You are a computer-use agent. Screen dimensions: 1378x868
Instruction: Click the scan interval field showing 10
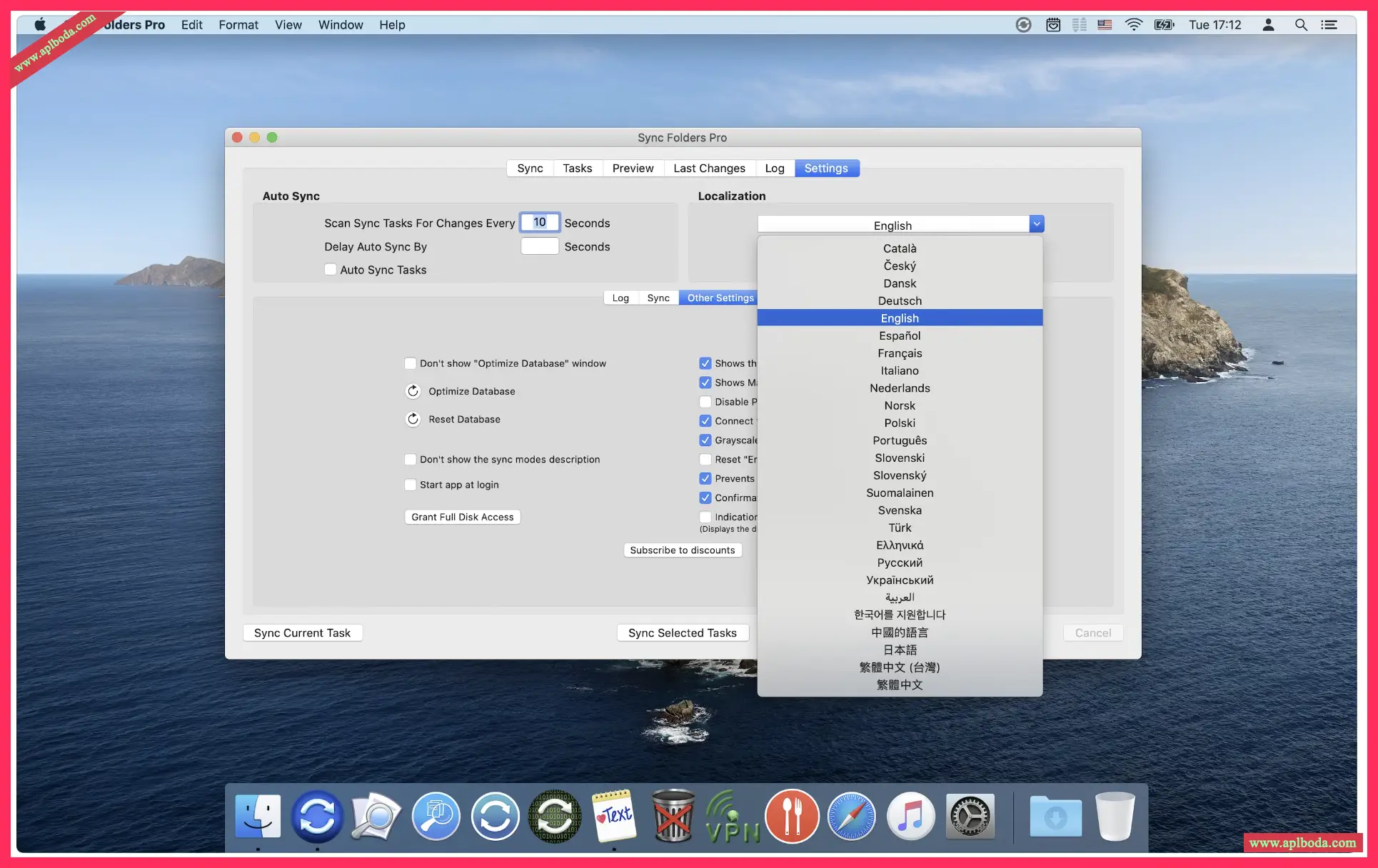tap(540, 223)
